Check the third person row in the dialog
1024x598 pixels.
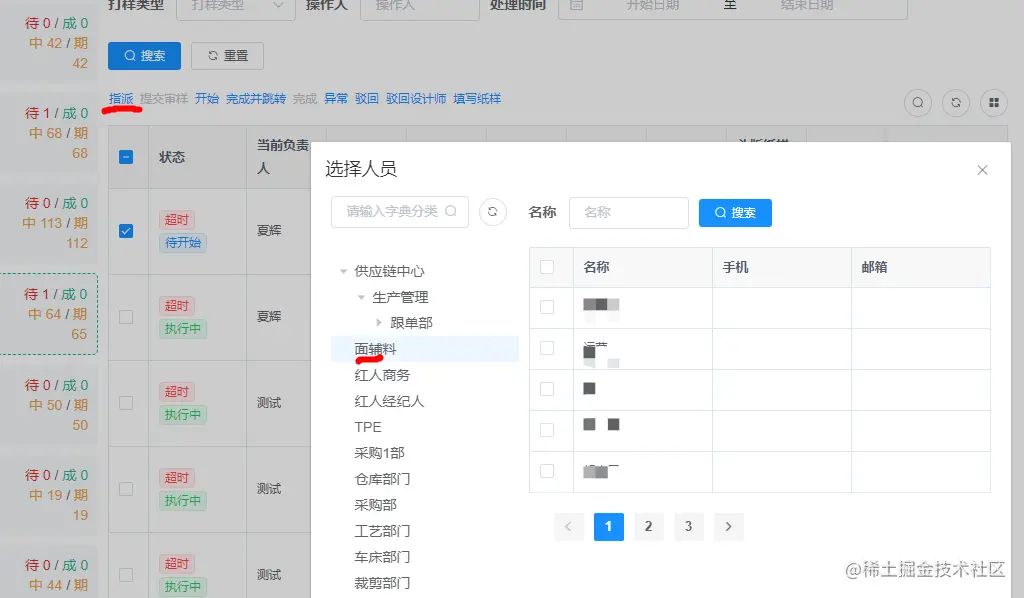[x=547, y=389]
